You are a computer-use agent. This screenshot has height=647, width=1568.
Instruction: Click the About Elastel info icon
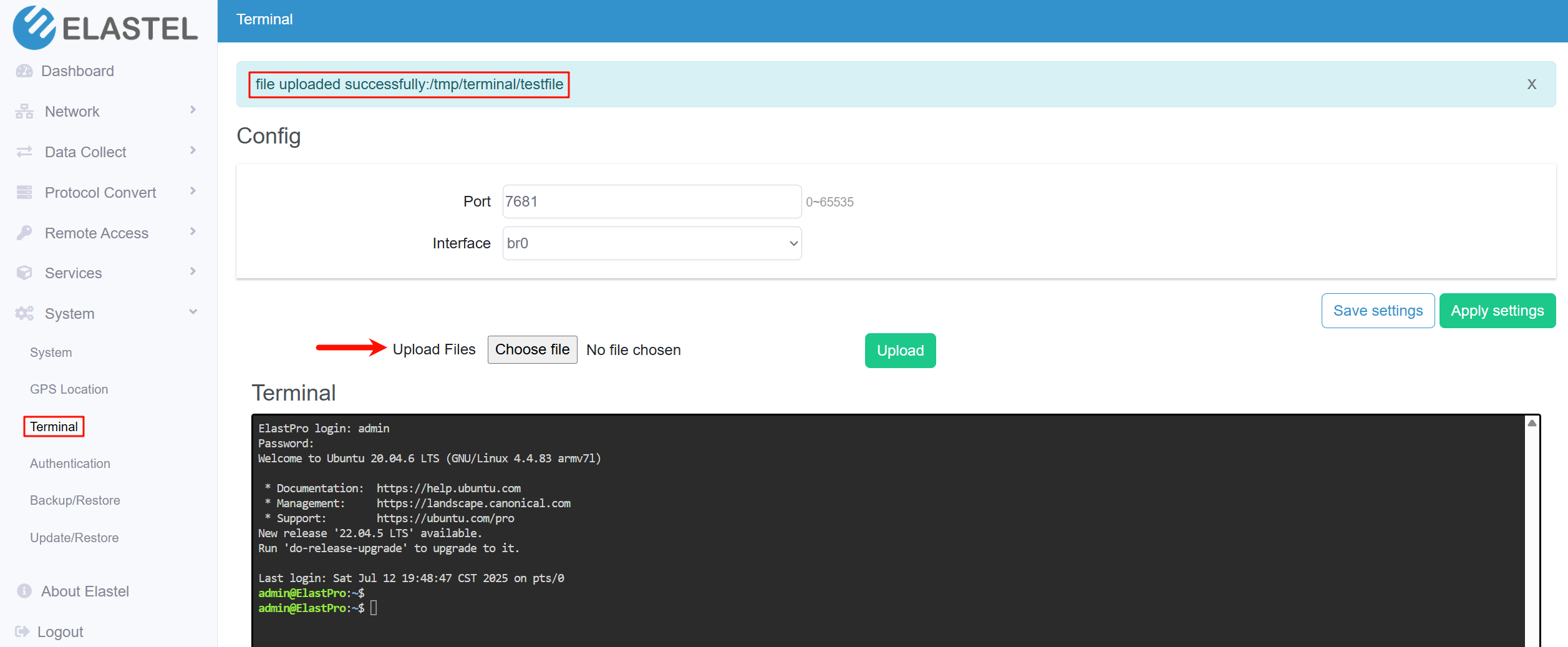tap(24, 591)
